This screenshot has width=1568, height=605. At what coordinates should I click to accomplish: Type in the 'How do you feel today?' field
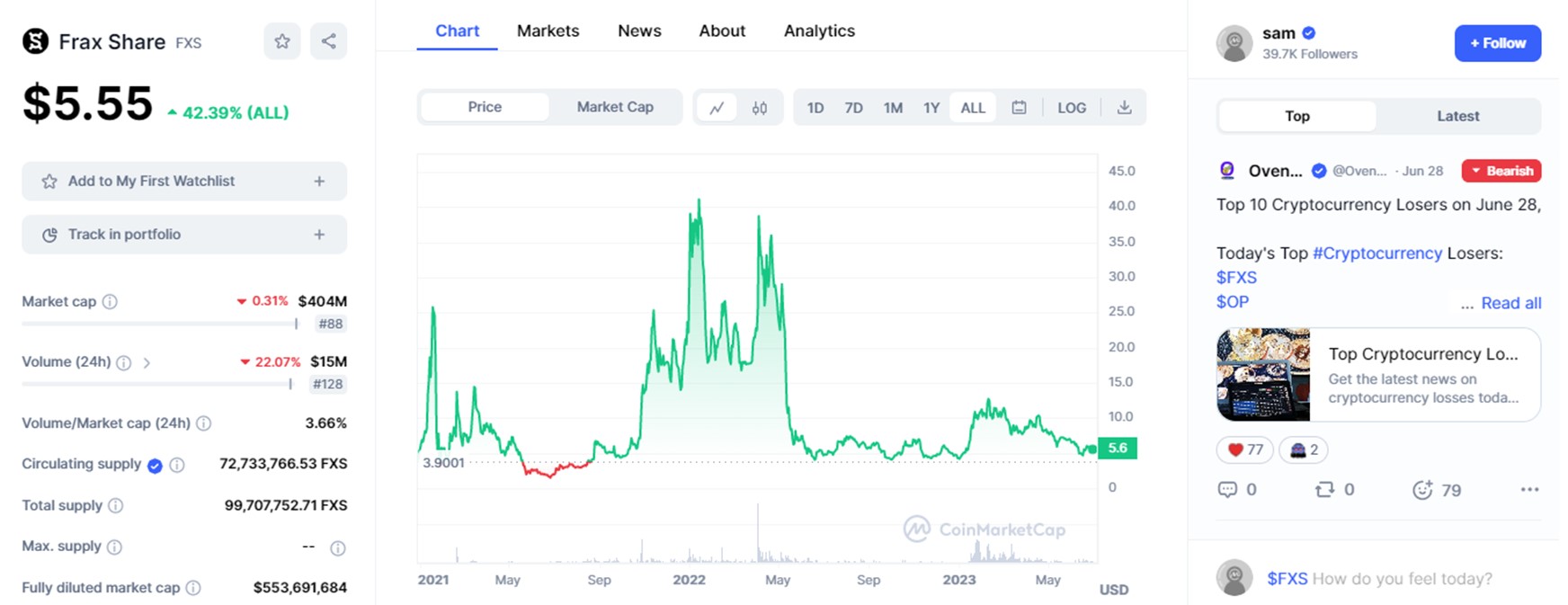coord(1401,579)
